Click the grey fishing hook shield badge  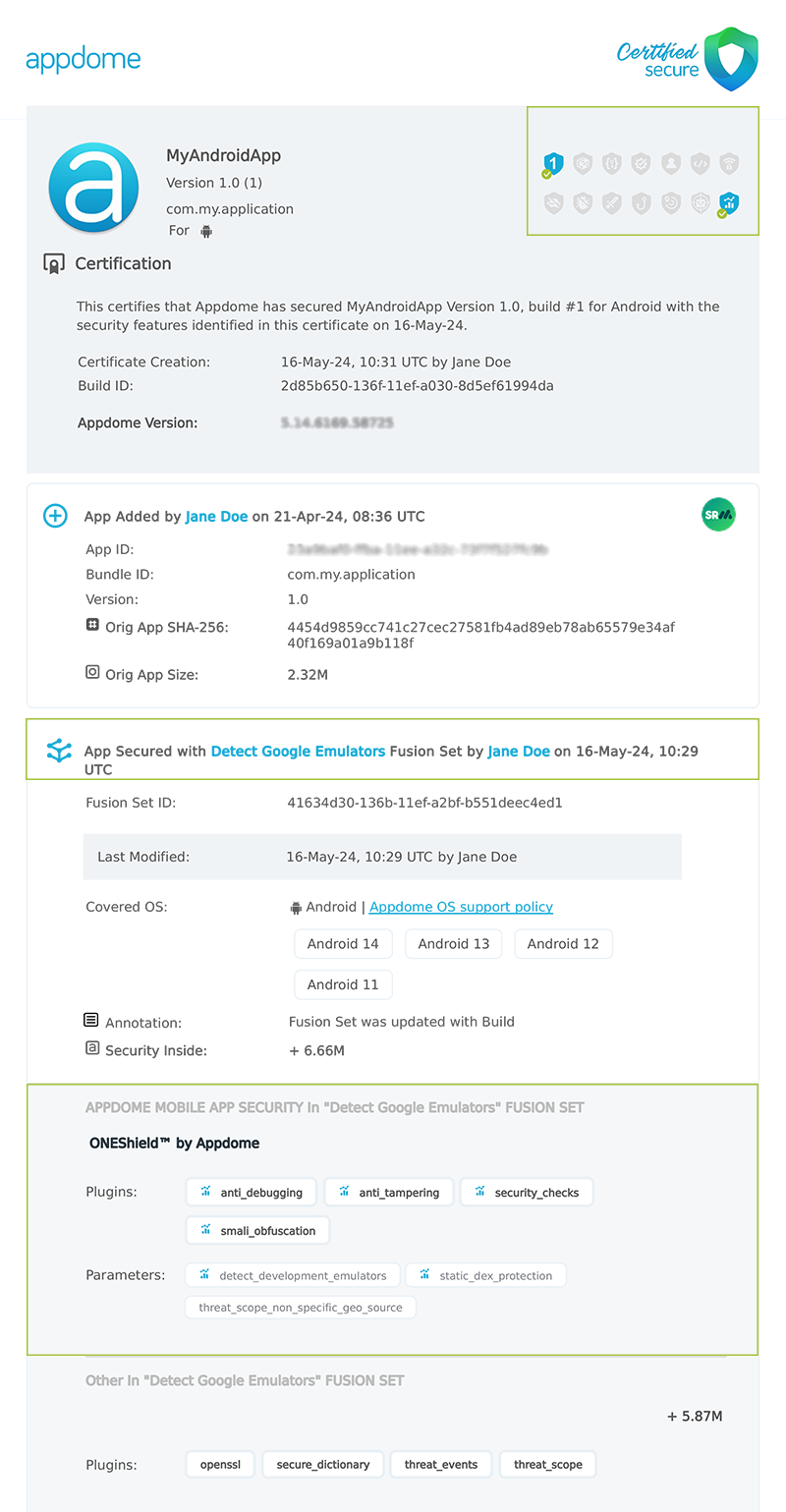tap(642, 203)
